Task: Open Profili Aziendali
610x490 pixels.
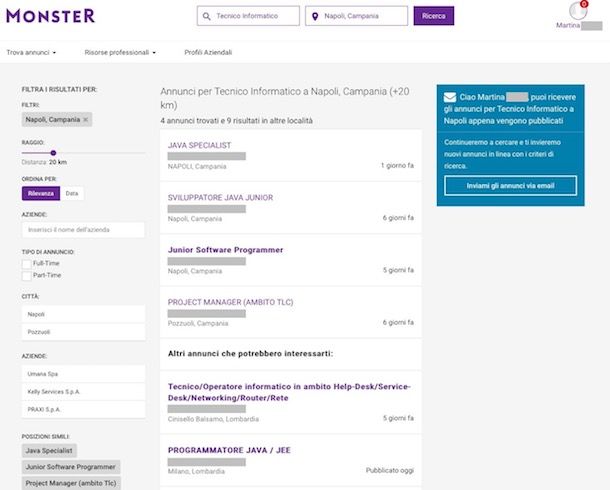Action: 208,52
